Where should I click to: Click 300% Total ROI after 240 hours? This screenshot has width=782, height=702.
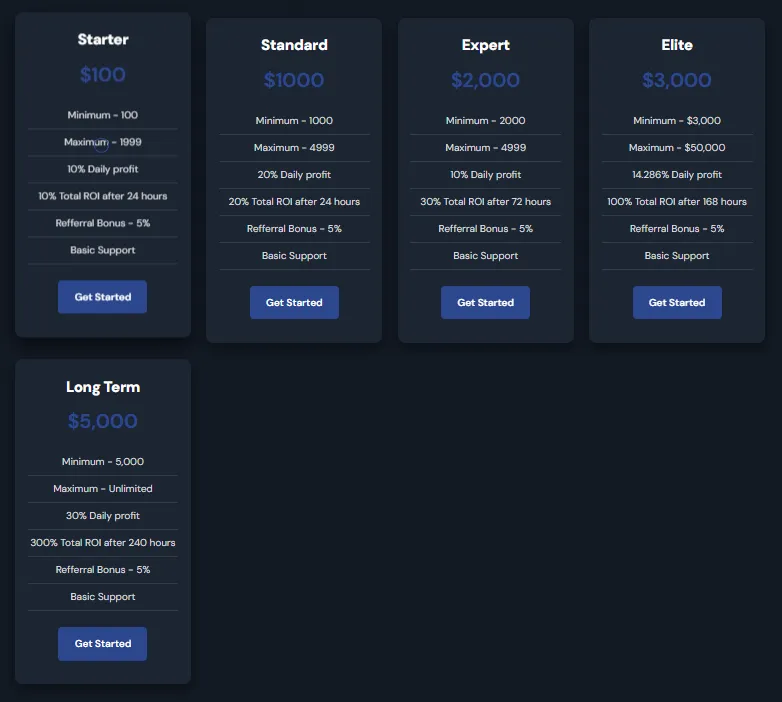coord(103,543)
